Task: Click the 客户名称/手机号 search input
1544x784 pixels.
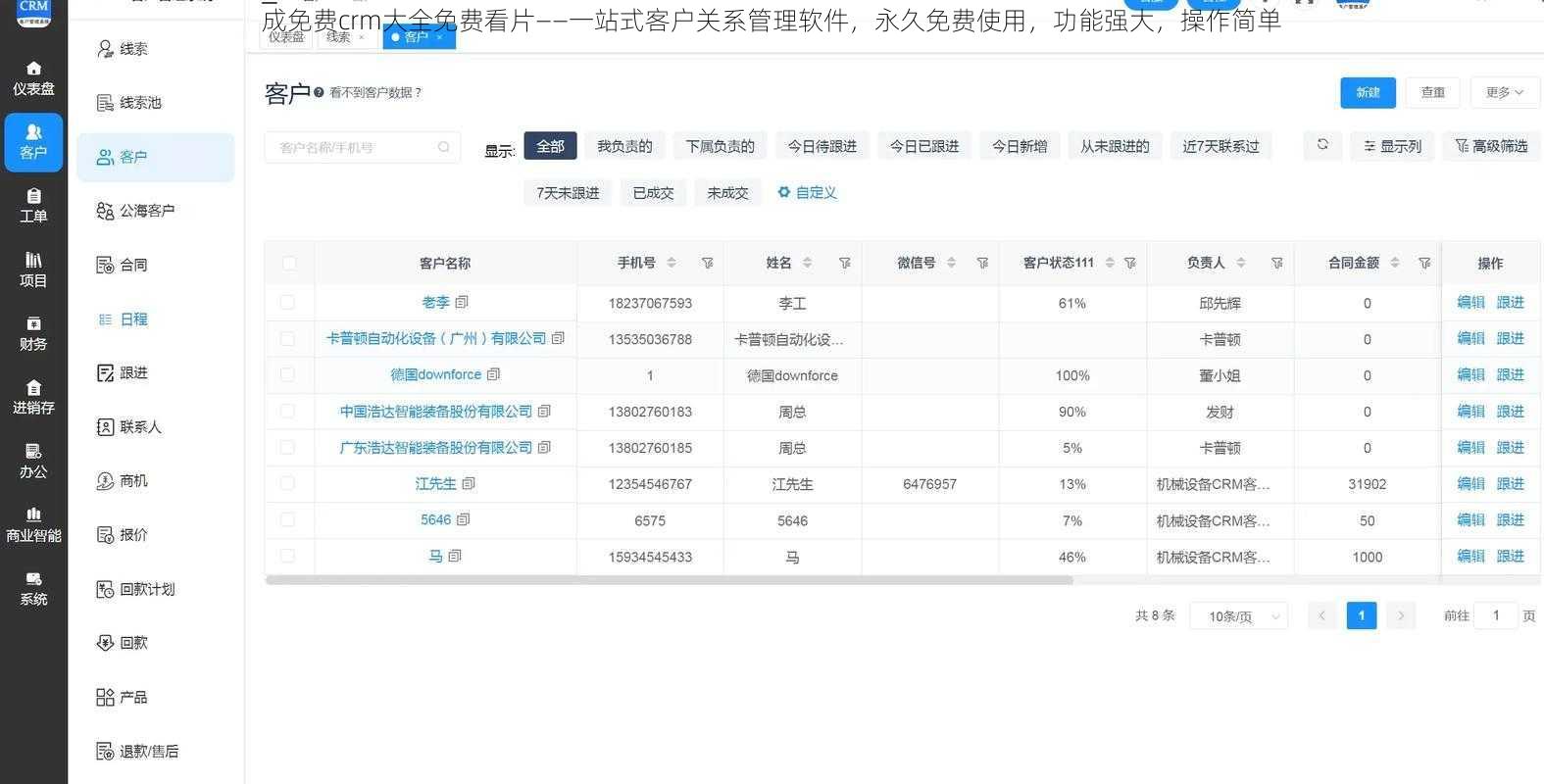Action: pos(363,147)
